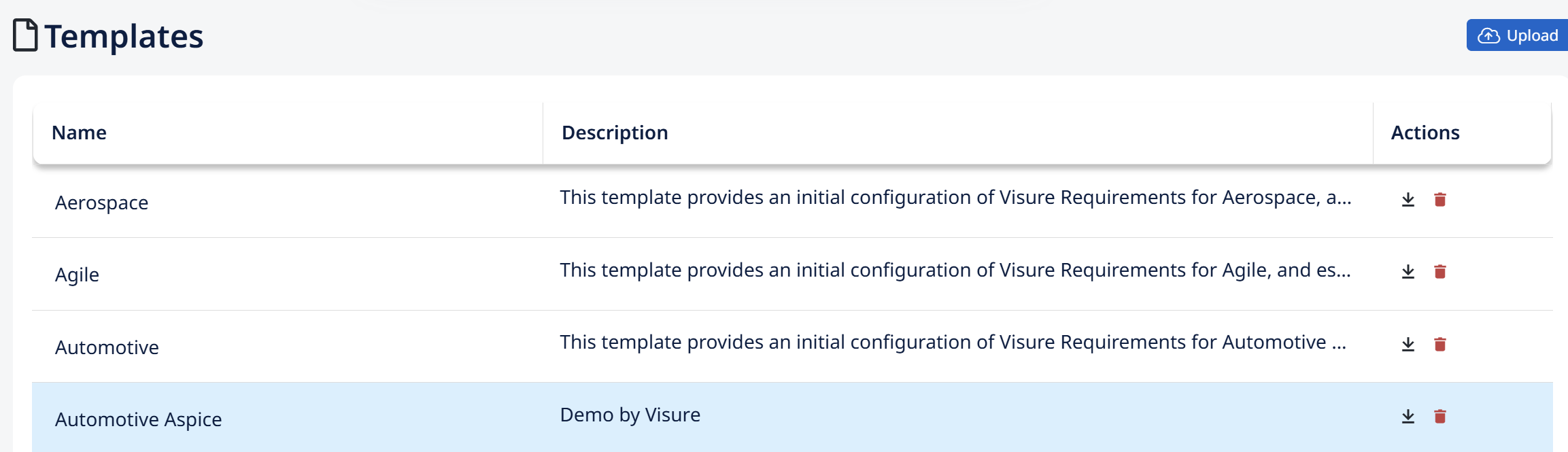Download the Automotive template

pos(1408,344)
